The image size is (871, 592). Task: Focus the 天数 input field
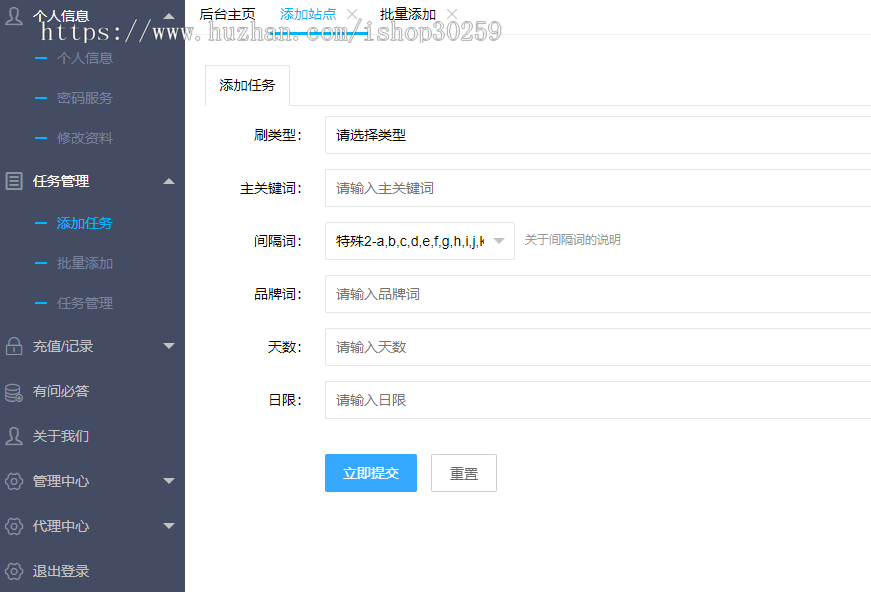598,347
